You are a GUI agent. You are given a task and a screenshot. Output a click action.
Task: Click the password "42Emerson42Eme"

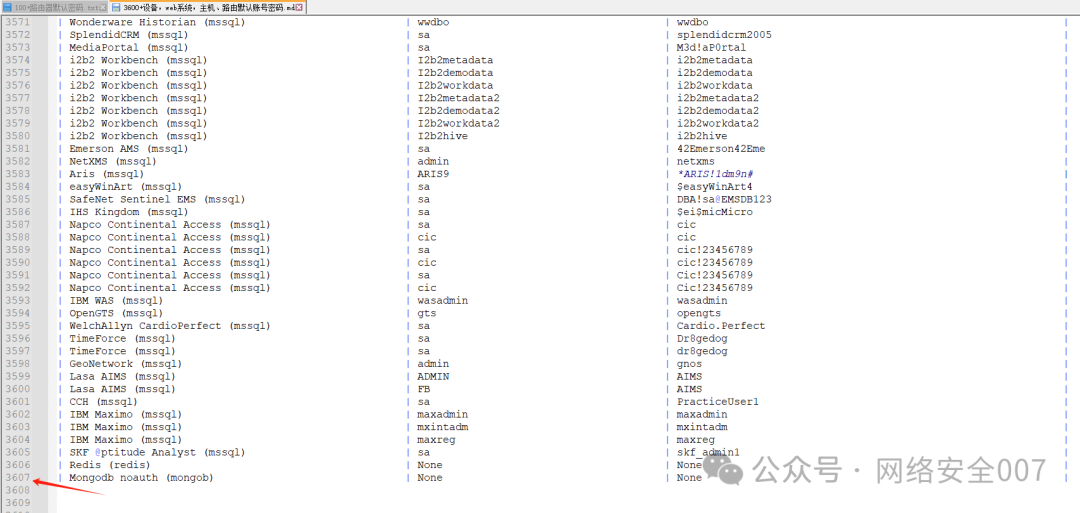click(x=721, y=149)
